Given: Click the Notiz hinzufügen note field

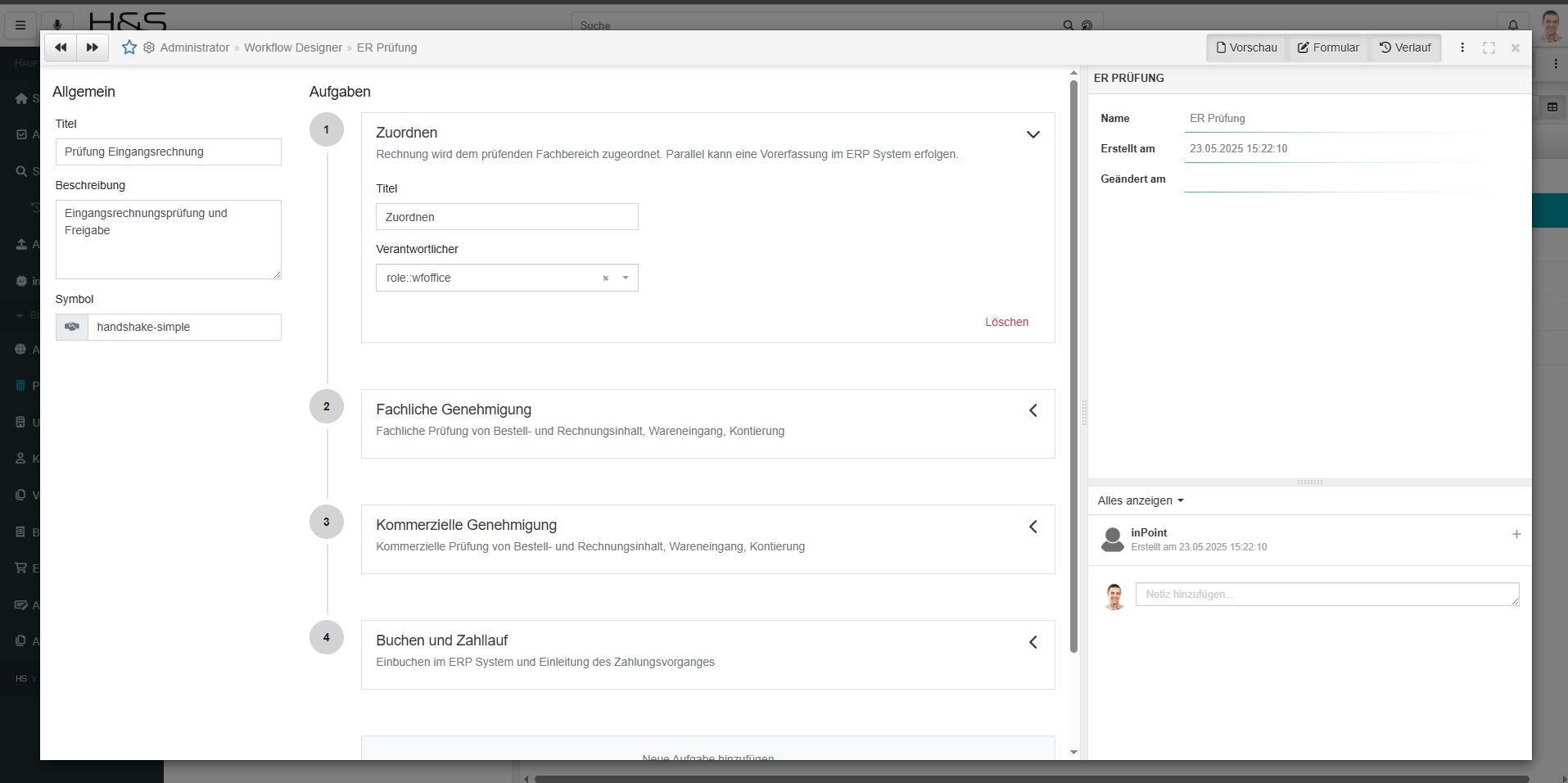Looking at the screenshot, I should (1326, 594).
